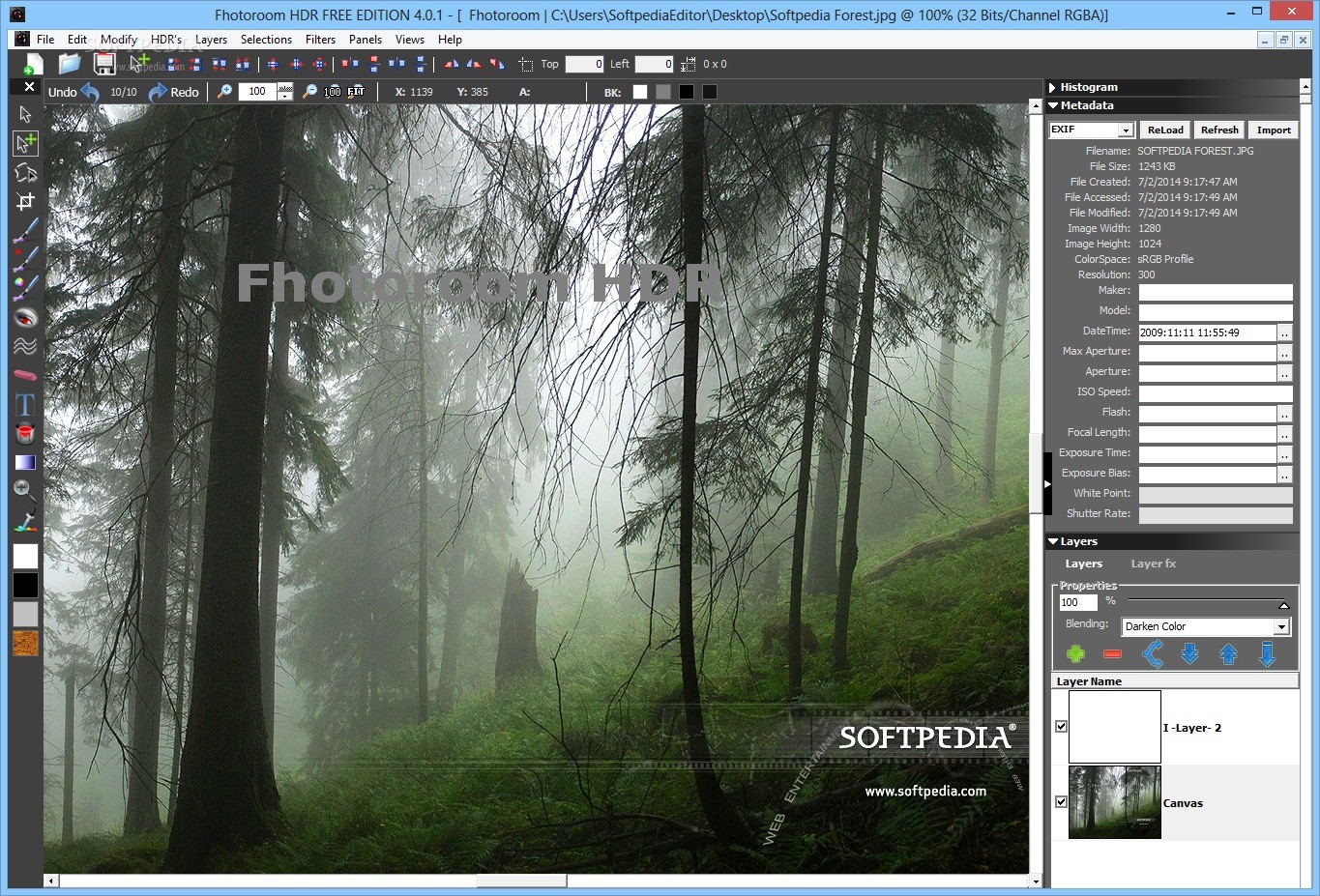The image size is (1320, 896).
Task: Select the Crop tool
Action: pos(25,201)
